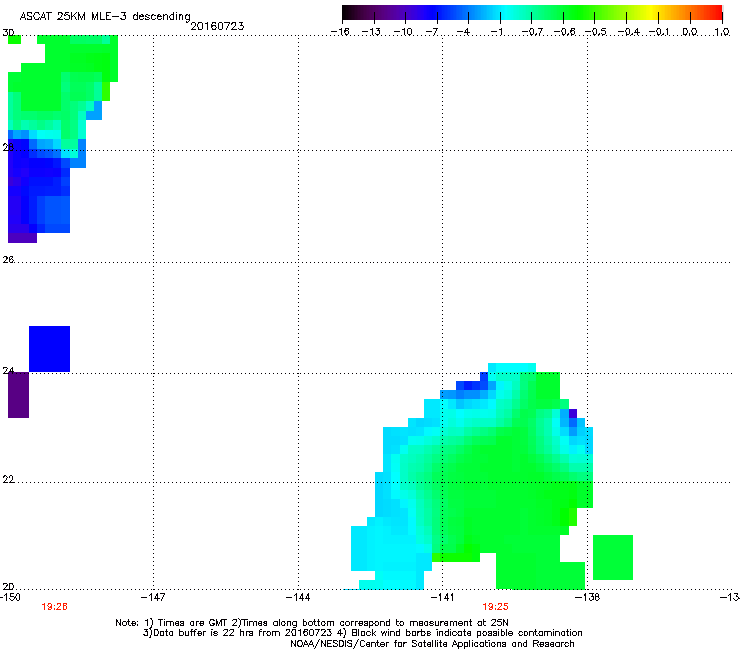The image size is (740, 650).
Task: Click the 'Data buffer is 22 hrs' note
Action: pyautogui.click(x=362, y=633)
